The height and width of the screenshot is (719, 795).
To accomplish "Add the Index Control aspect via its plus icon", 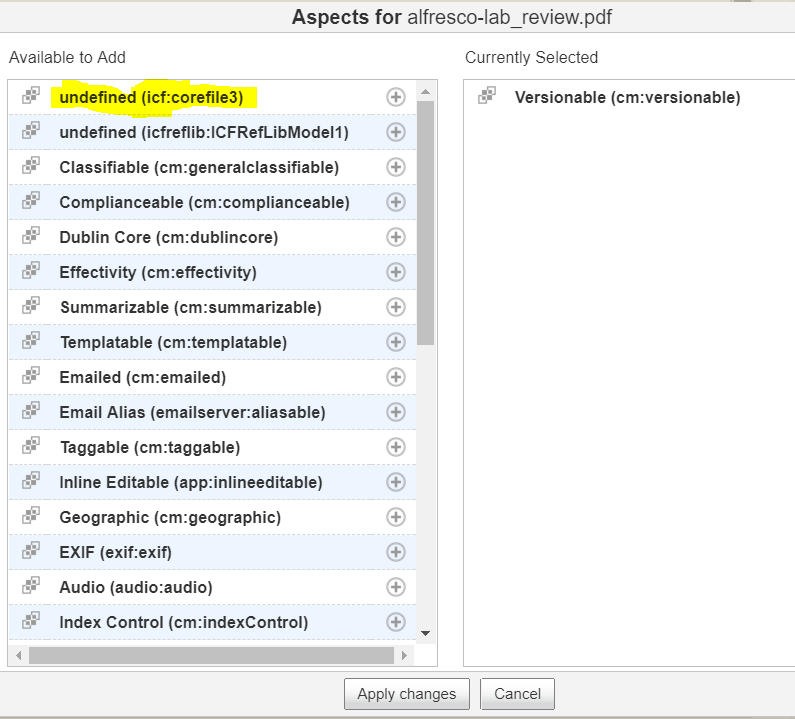I will [x=395, y=622].
